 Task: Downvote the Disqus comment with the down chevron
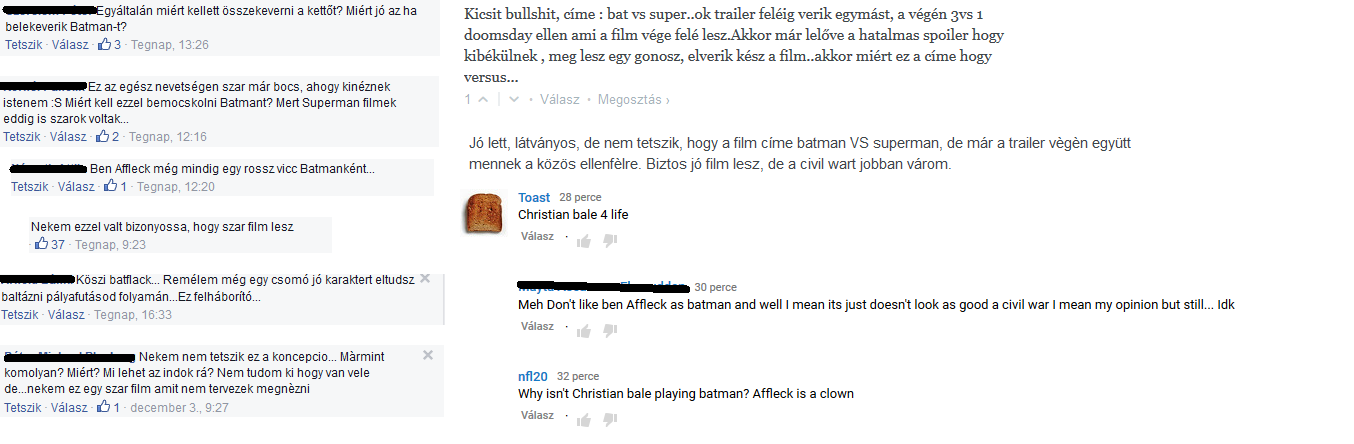514,99
